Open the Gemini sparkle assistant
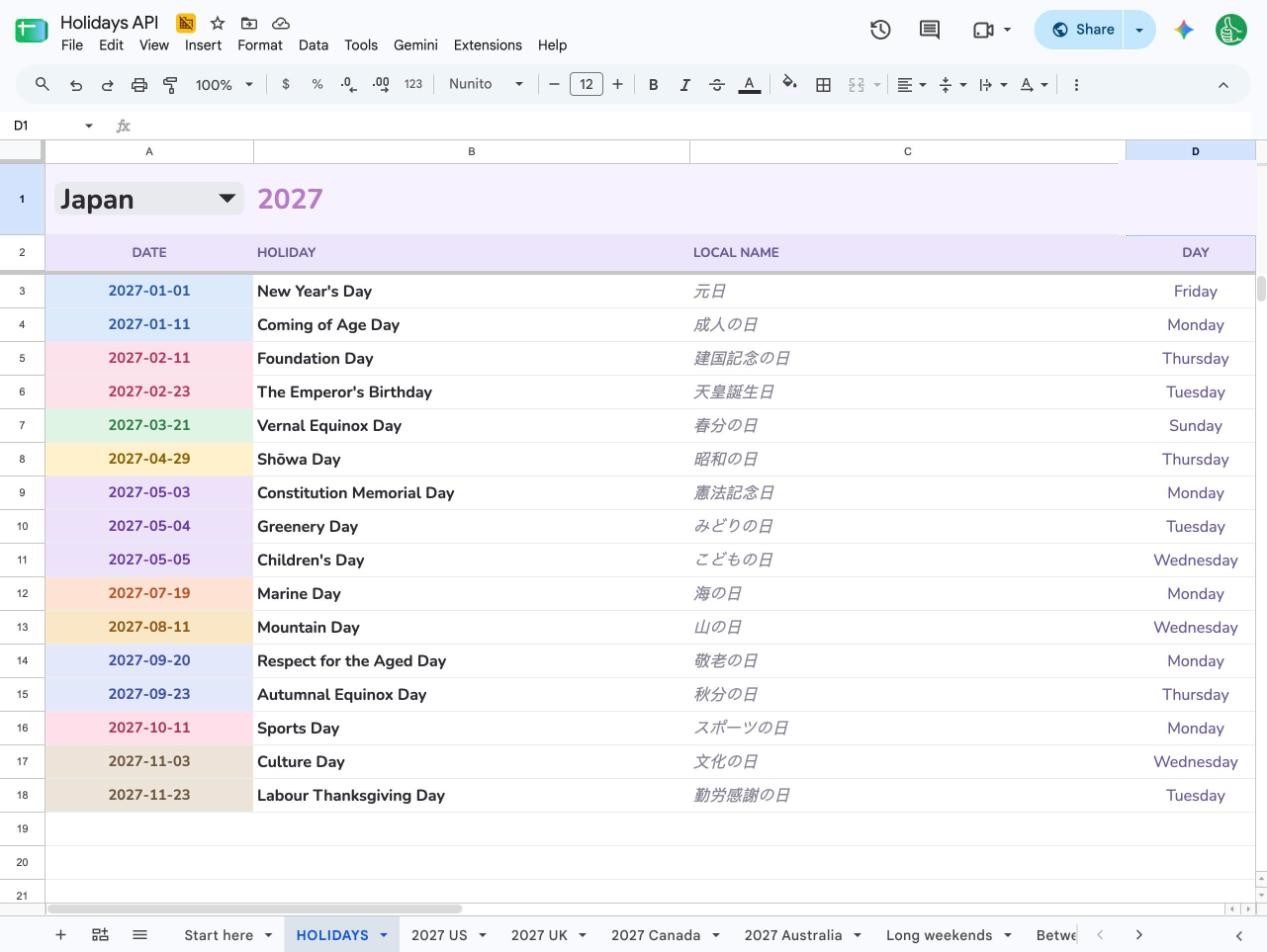 pos(1184,30)
